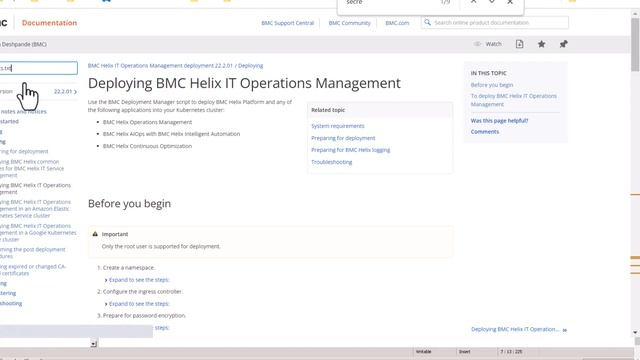Click the Before you begin heading

pos(129,204)
